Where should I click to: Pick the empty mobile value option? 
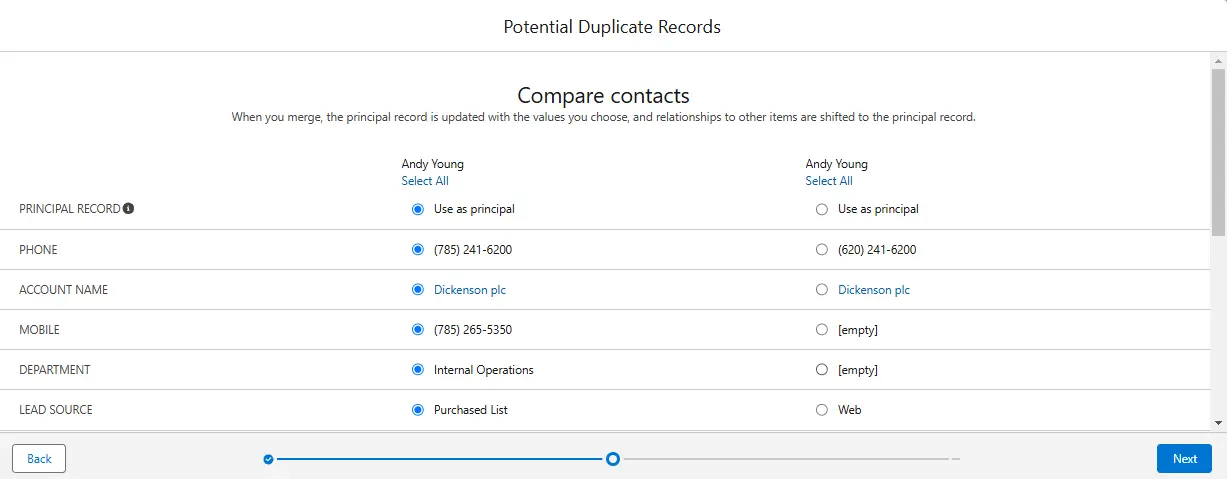(x=822, y=330)
